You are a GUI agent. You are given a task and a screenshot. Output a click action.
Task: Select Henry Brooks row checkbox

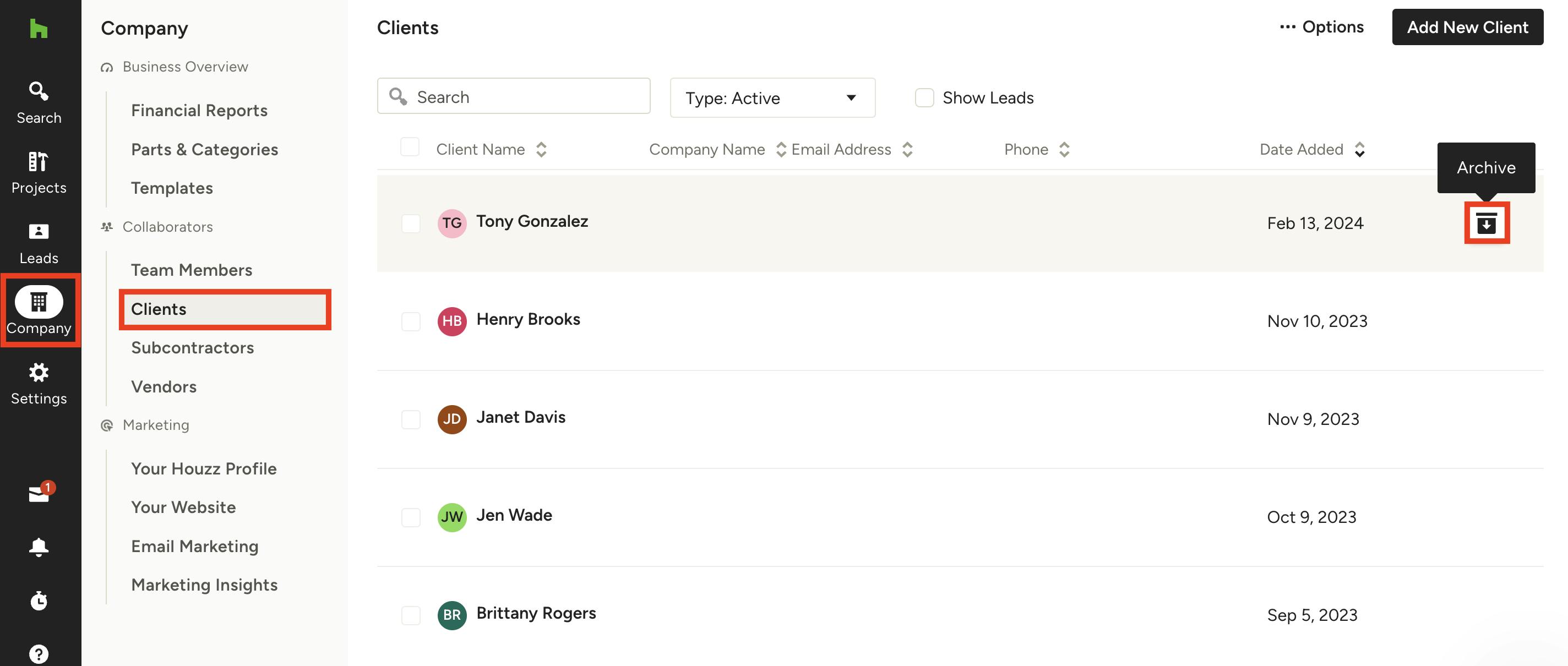pyautogui.click(x=411, y=321)
